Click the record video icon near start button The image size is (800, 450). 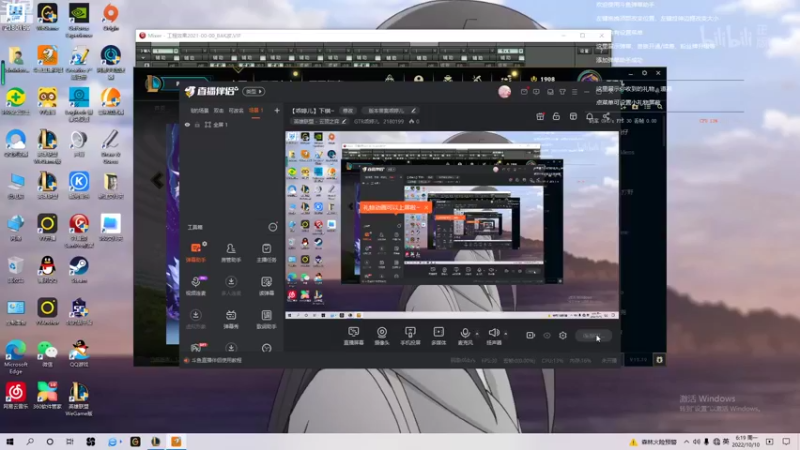[531, 335]
